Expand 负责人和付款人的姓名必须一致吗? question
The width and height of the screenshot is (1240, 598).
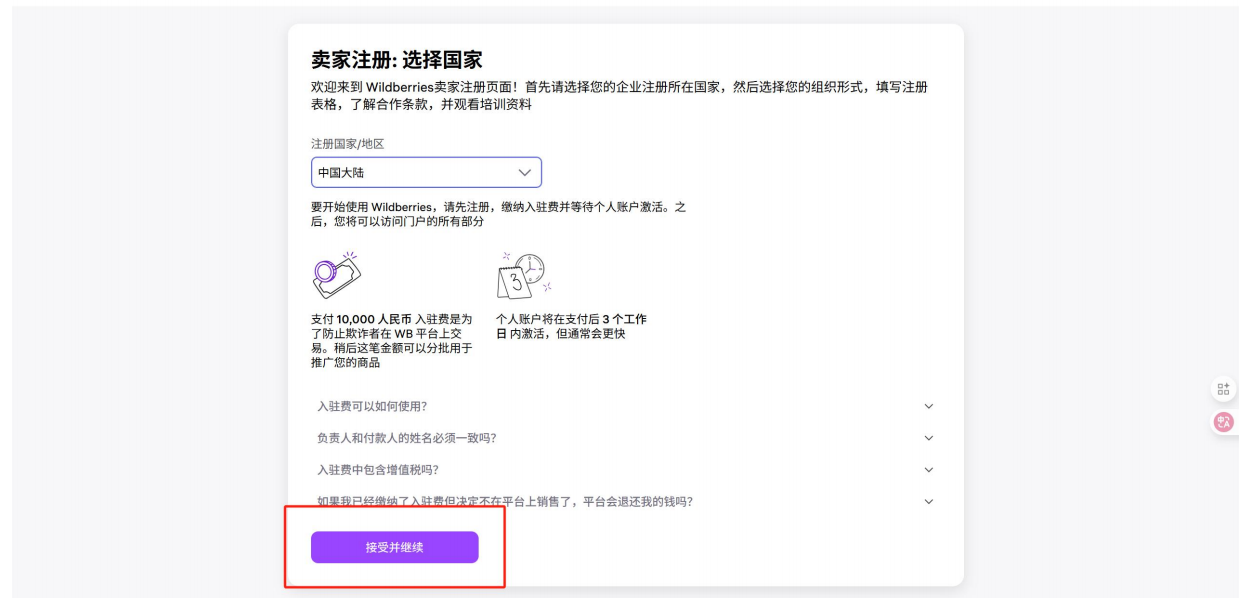[x=625, y=438]
